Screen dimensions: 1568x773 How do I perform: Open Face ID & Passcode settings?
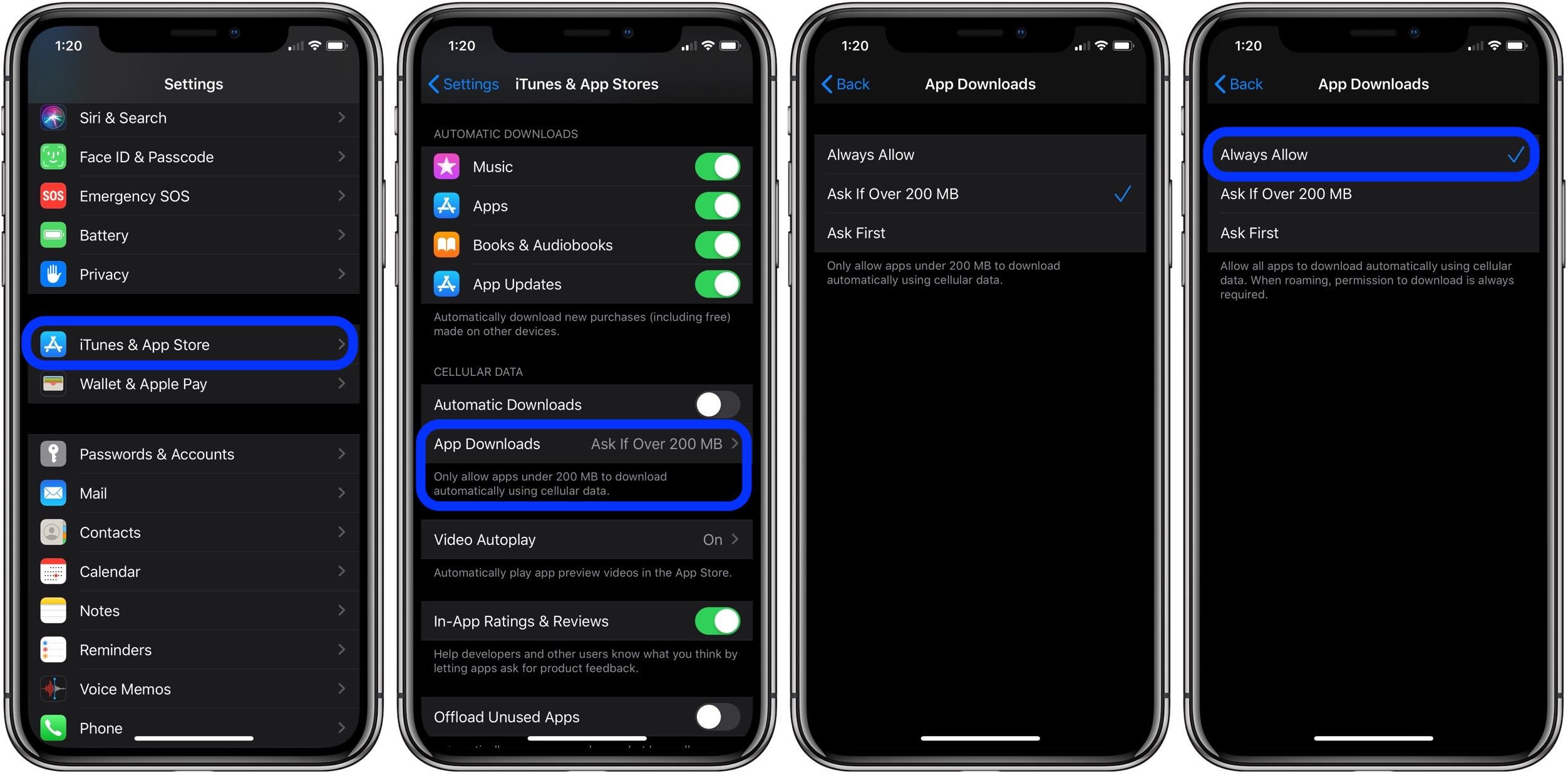(195, 160)
